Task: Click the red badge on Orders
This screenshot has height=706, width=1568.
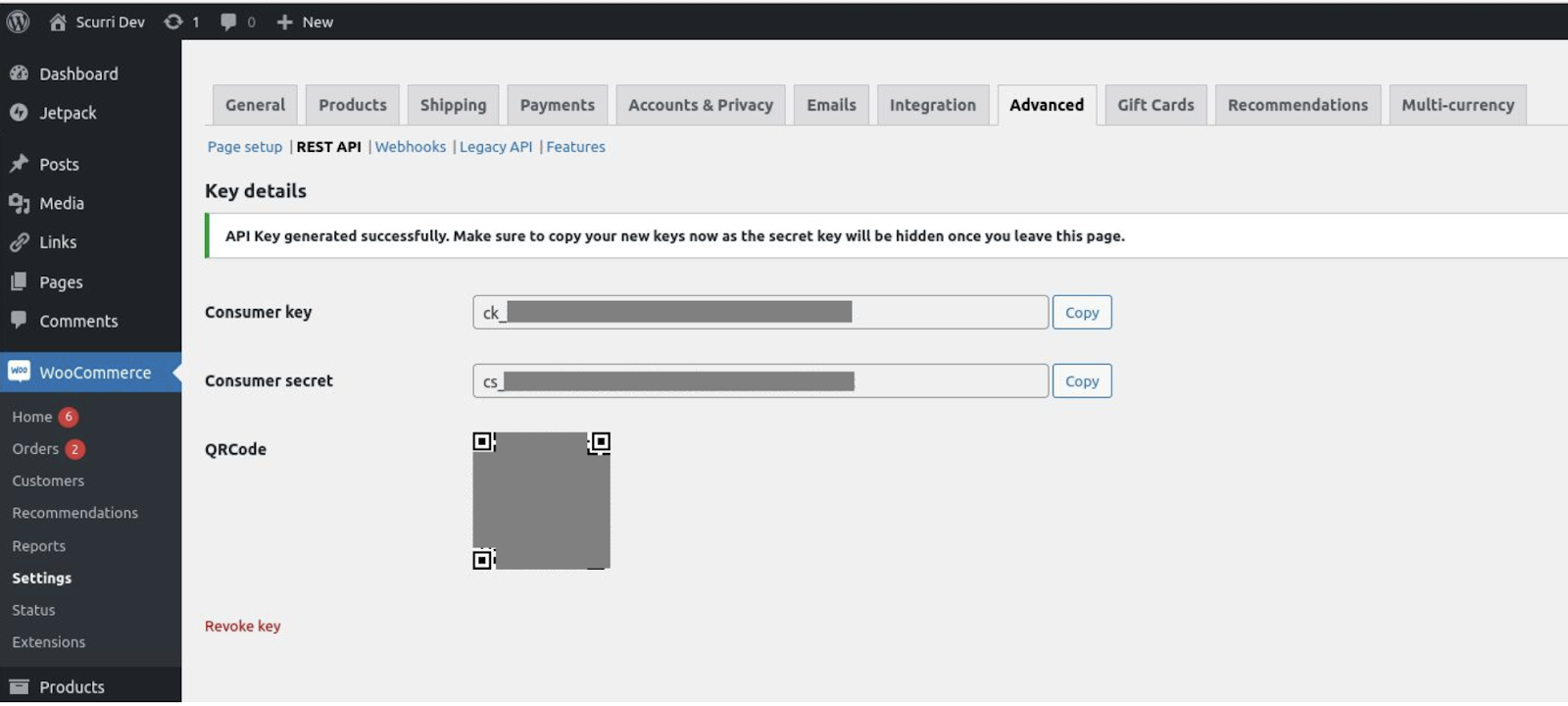Action: coord(74,449)
